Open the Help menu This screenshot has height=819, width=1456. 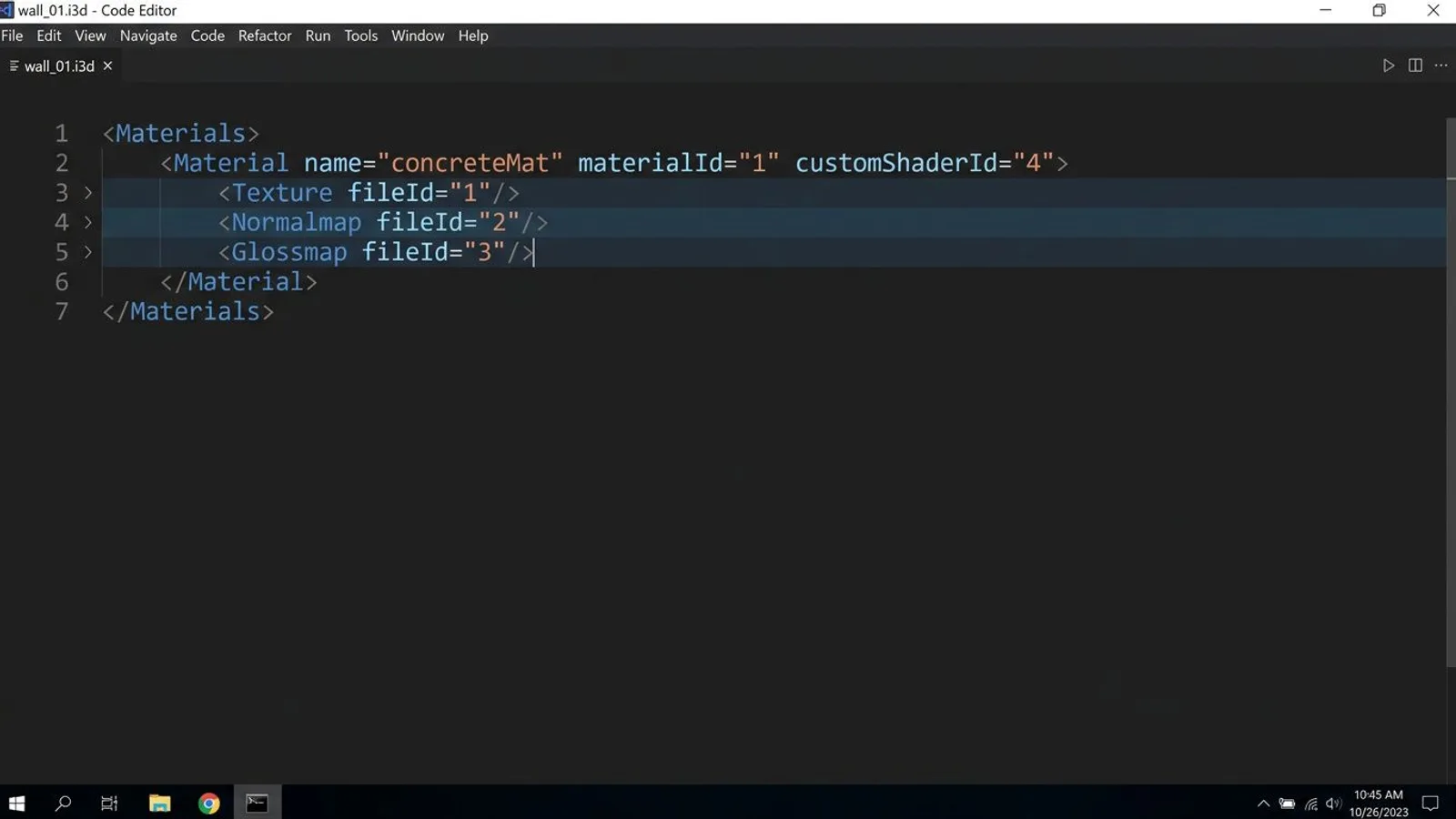point(473,35)
